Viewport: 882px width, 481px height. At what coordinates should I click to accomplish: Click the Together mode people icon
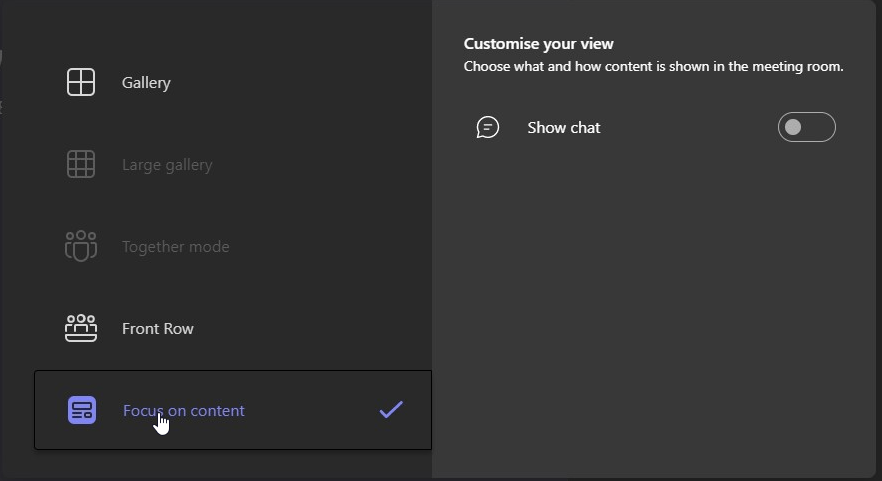81,246
